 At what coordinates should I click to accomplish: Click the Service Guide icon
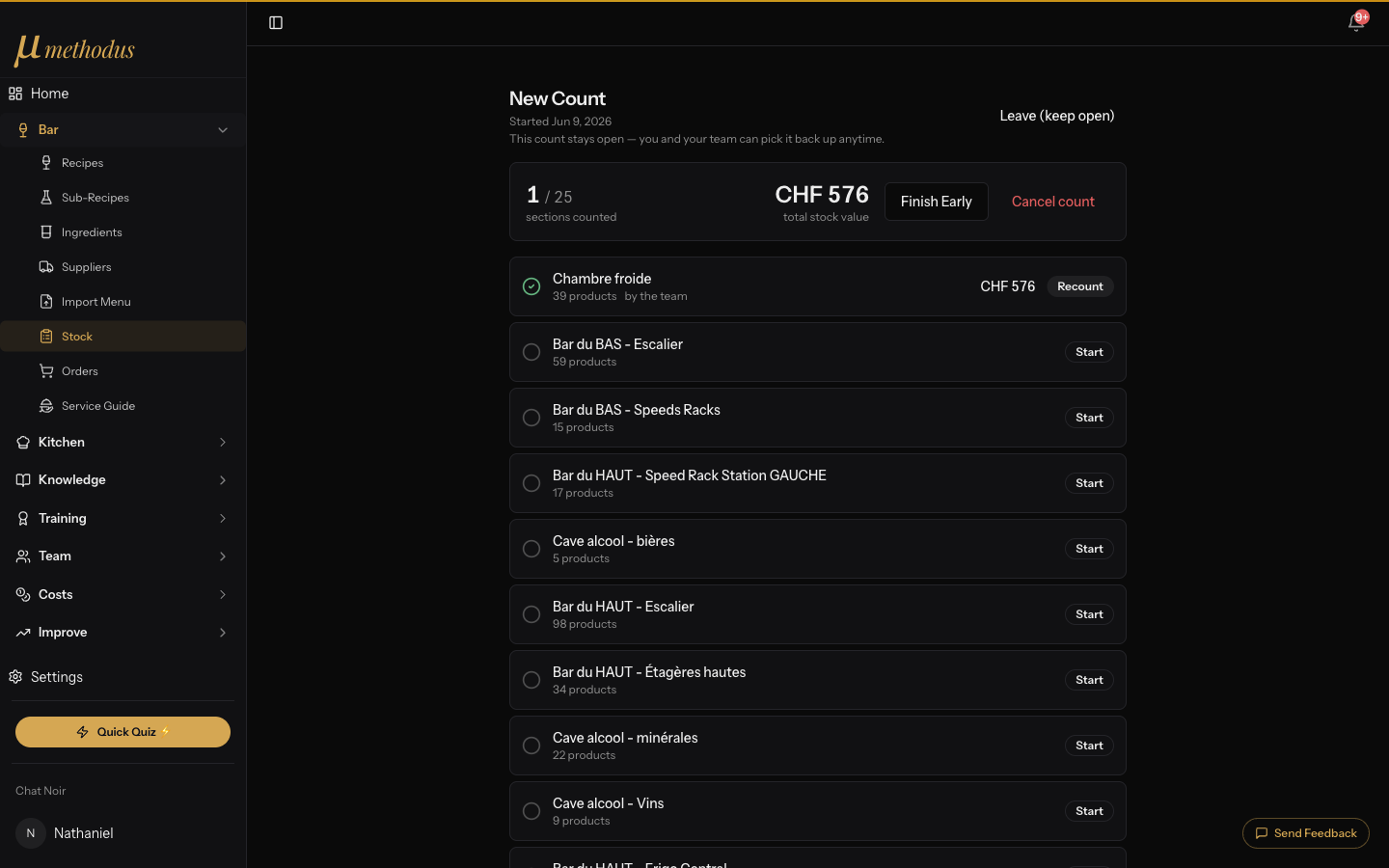click(46, 406)
